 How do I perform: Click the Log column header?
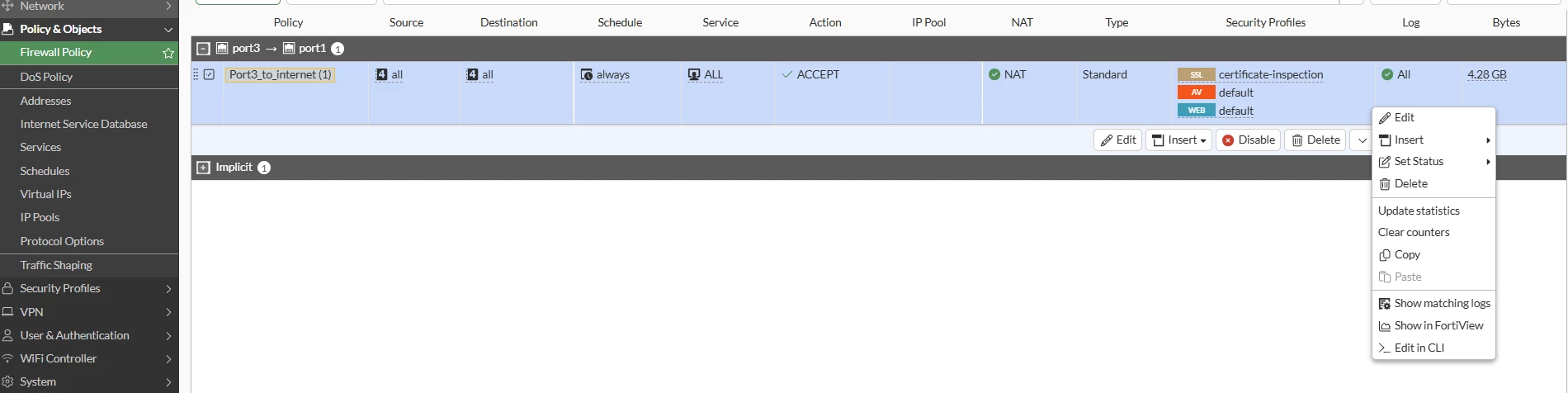(1410, 22)
